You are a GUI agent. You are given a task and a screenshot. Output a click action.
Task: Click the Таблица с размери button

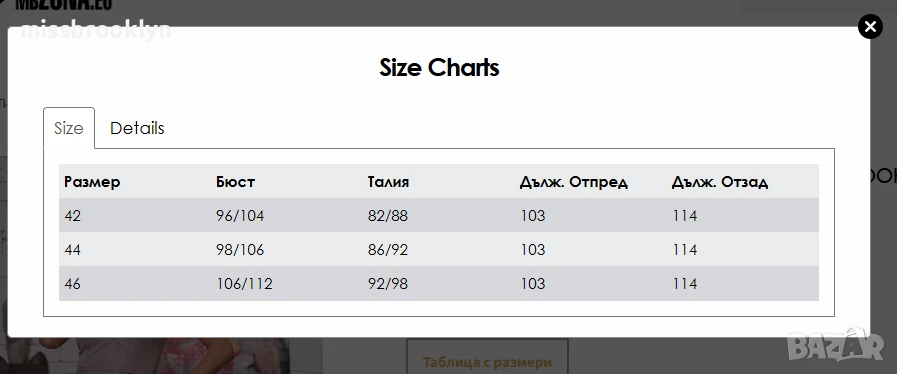pos(487,361)
